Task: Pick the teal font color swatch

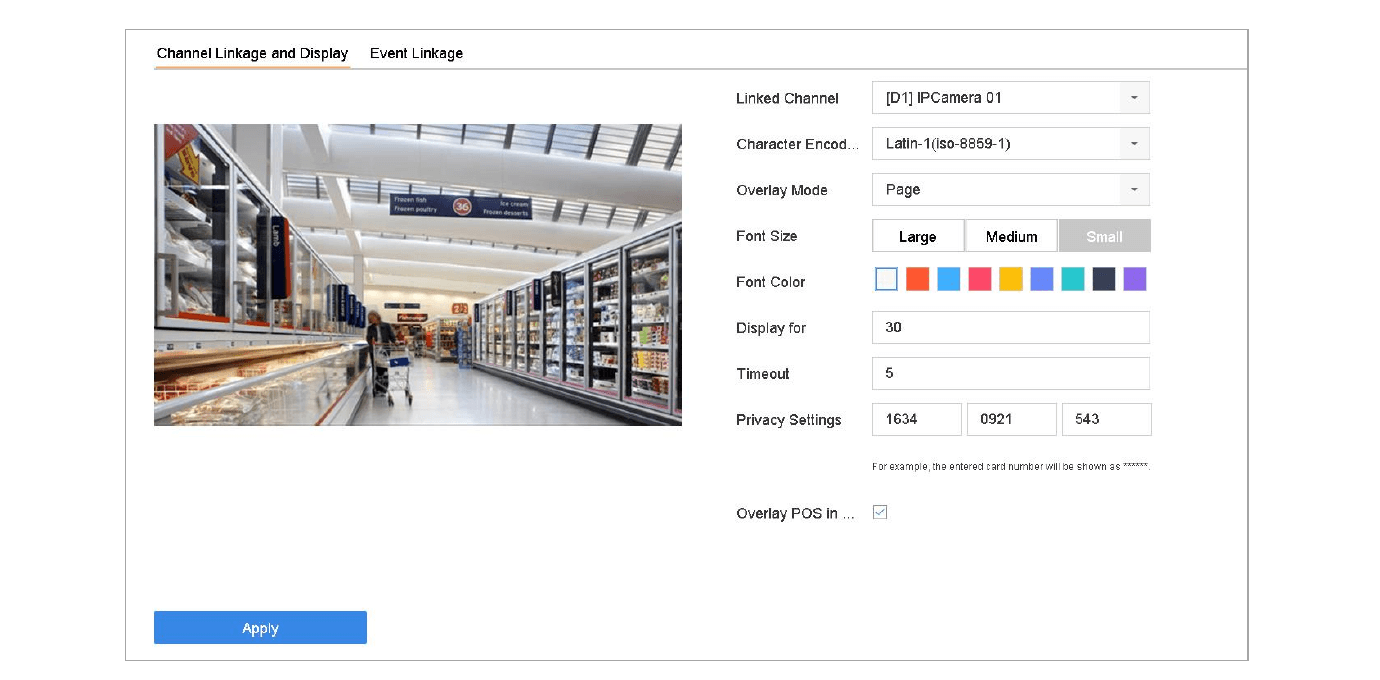Action: (x=1072, y=279)
